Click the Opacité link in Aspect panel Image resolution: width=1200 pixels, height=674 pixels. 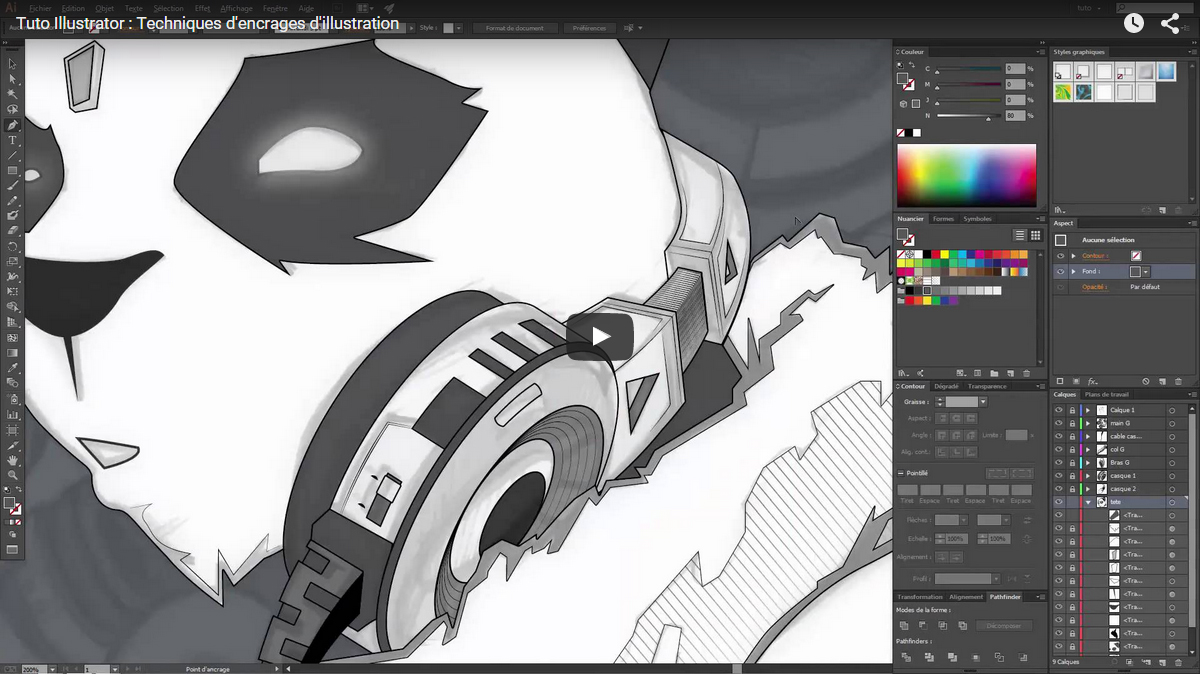tap(1096, 287)
